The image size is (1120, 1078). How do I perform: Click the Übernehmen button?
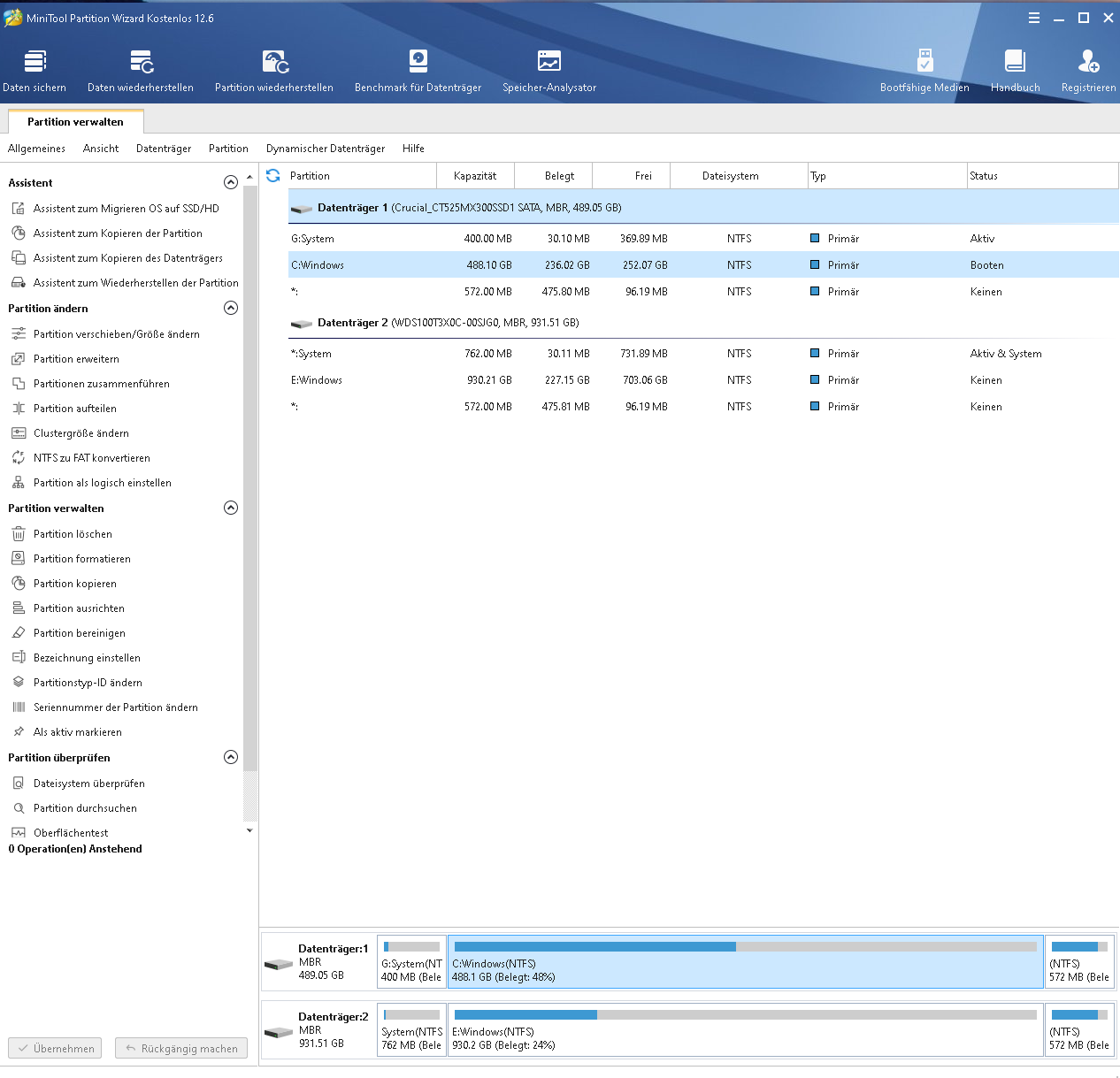[x=55, y=1048]
